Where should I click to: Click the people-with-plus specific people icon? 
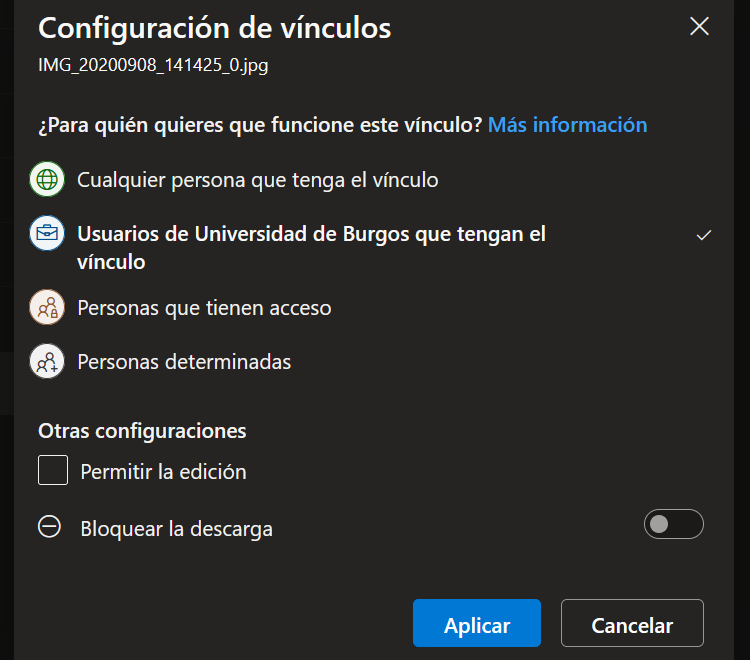pos(47,361)
